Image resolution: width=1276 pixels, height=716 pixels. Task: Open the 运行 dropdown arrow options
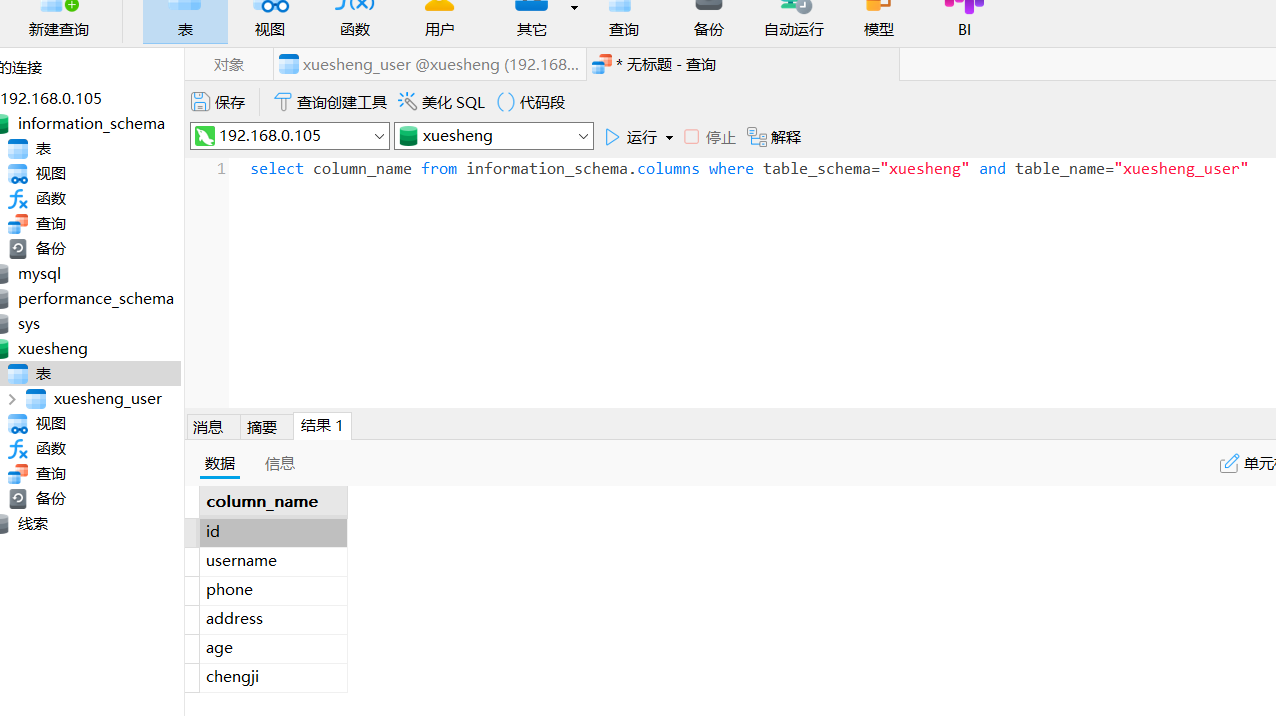[x=669, y=137]
